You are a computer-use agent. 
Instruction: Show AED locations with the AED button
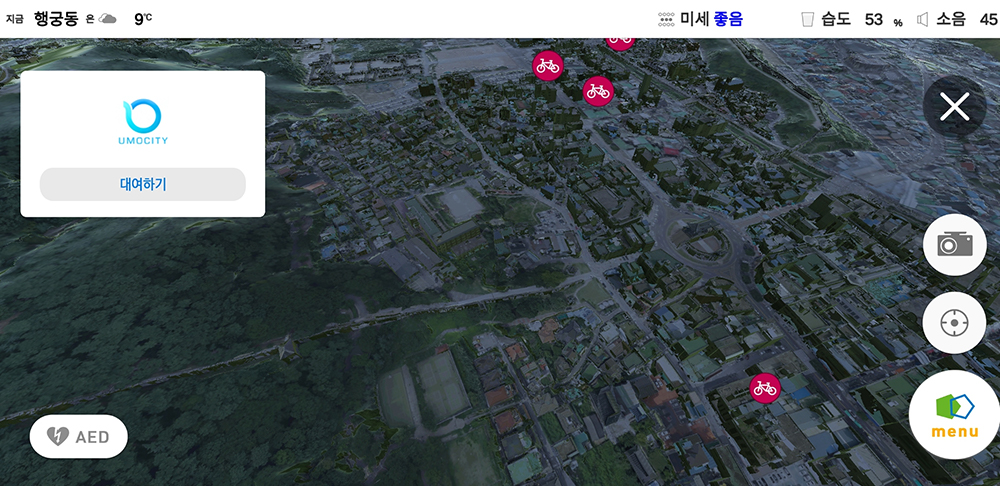click(x=79, y=436)
